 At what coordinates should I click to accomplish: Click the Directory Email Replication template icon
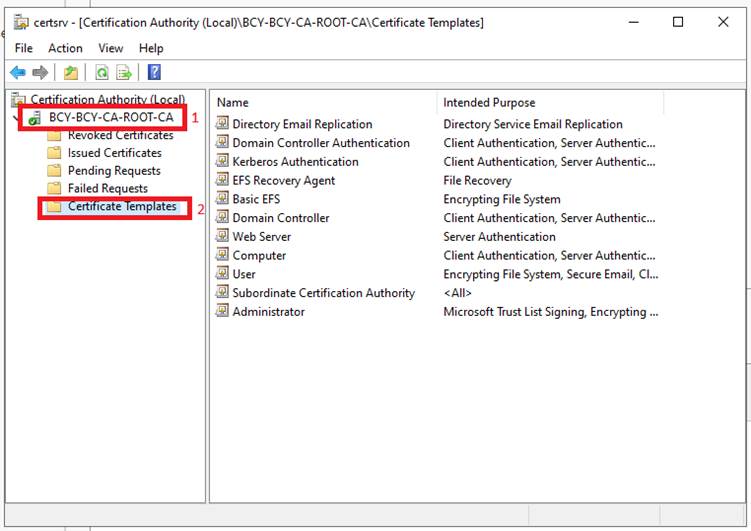(222, 123)
